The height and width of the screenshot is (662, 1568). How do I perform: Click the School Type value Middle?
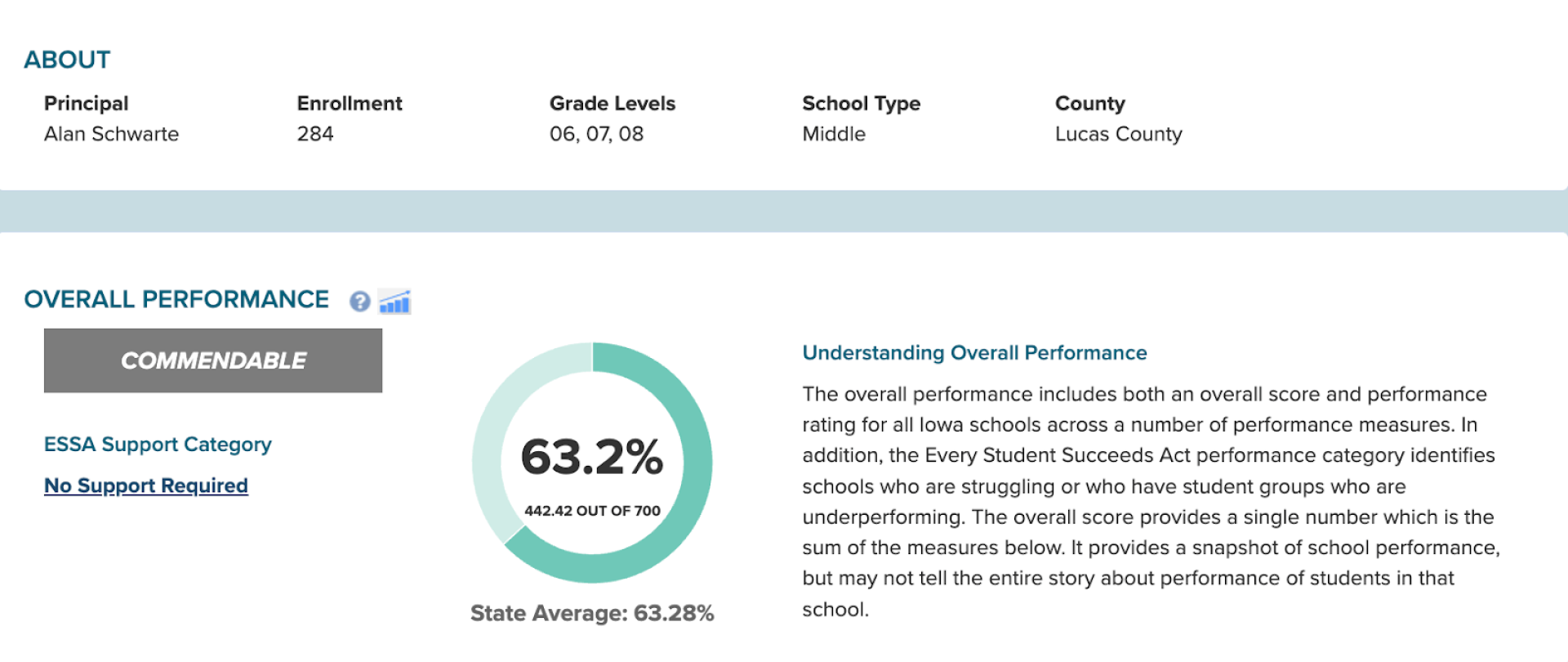pos(833,134)
